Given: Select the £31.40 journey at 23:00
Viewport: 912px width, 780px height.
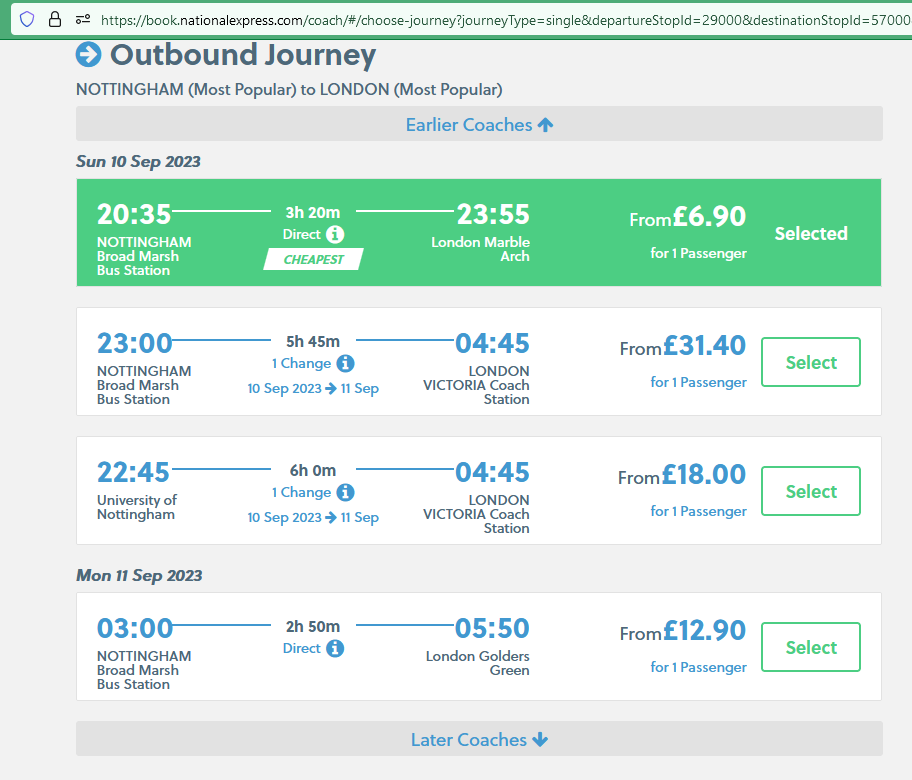Looking at the screenshot, I should pyautogui.click(x=811, y=362).
